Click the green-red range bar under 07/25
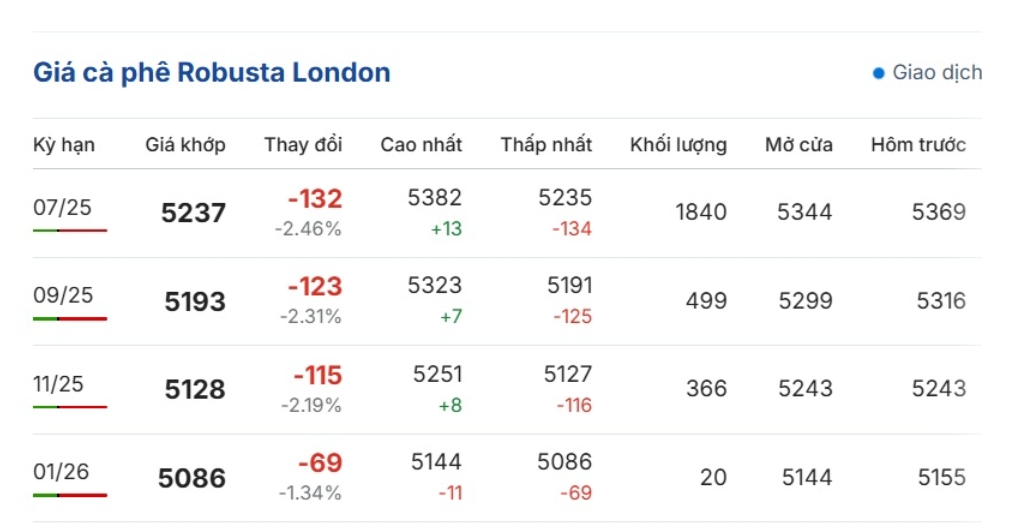The image size is (1031, 527). tap(70, 230)
